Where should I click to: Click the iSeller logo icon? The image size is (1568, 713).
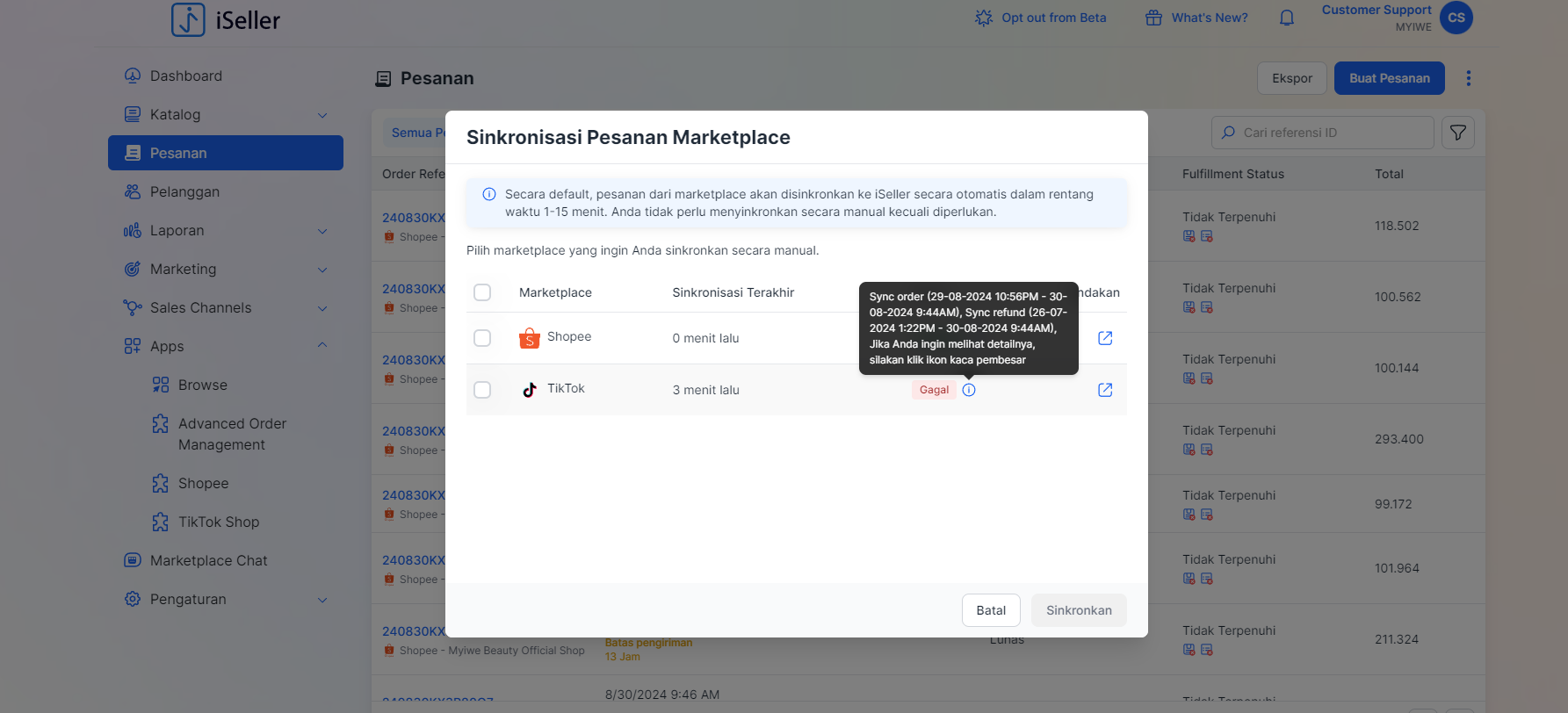coord(188,19)
